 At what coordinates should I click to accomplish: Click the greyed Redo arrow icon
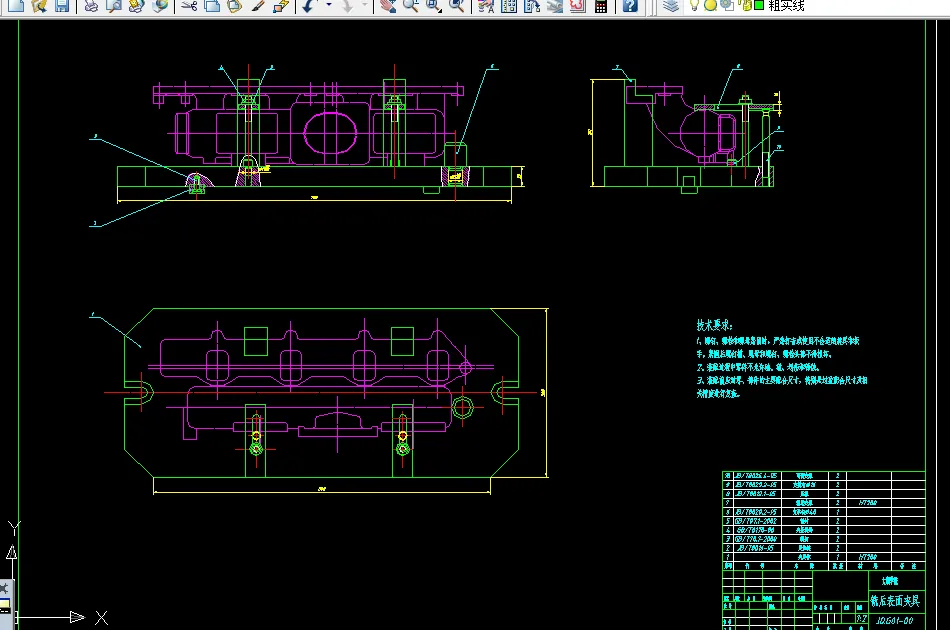[x=347, y=5]
